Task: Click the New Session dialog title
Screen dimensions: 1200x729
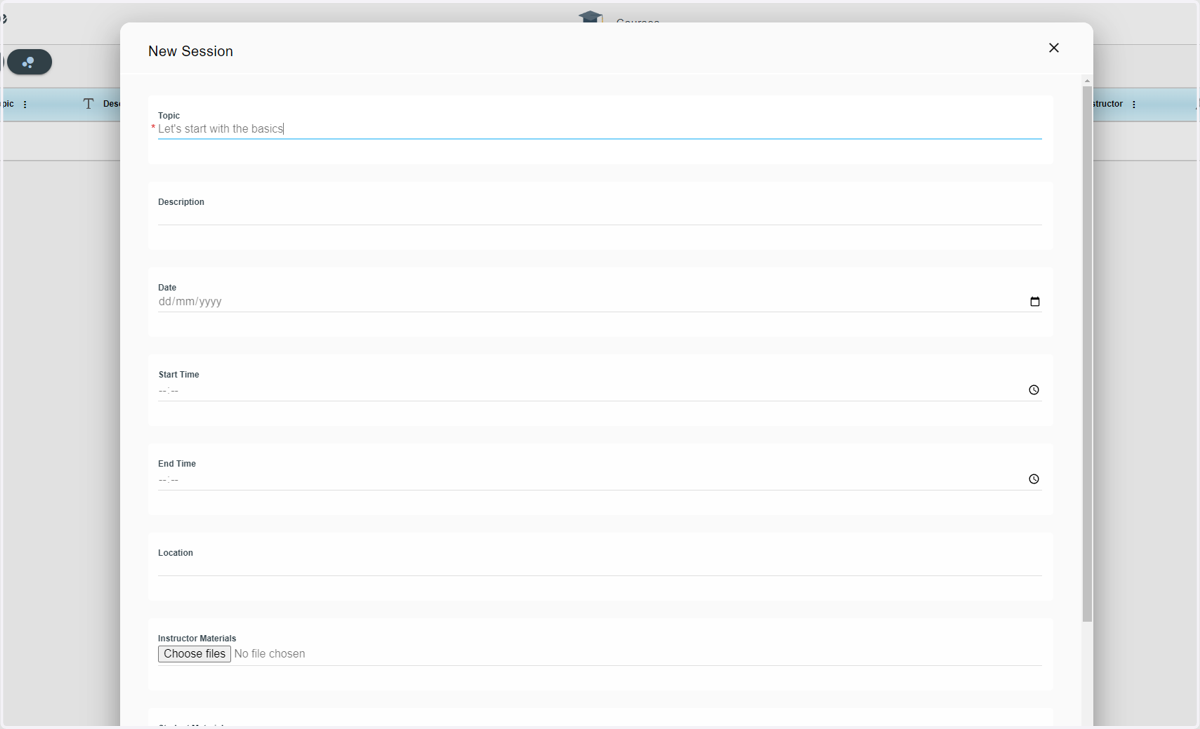Action: [190, 51]
